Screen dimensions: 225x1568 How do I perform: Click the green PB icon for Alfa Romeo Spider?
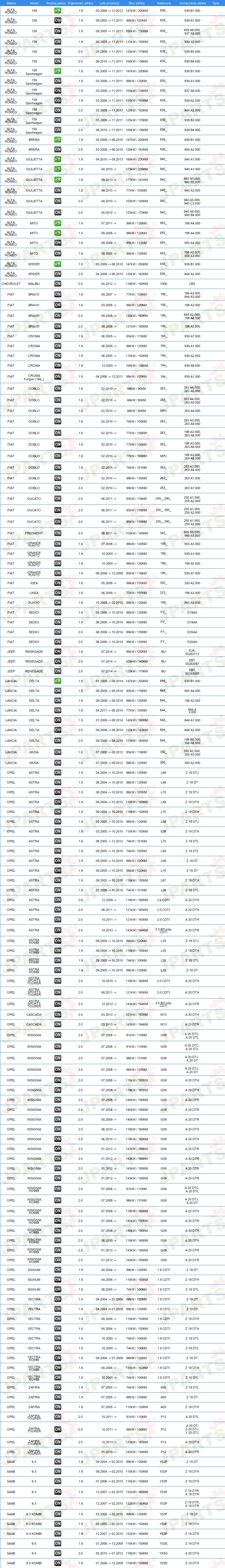[58, 264]
